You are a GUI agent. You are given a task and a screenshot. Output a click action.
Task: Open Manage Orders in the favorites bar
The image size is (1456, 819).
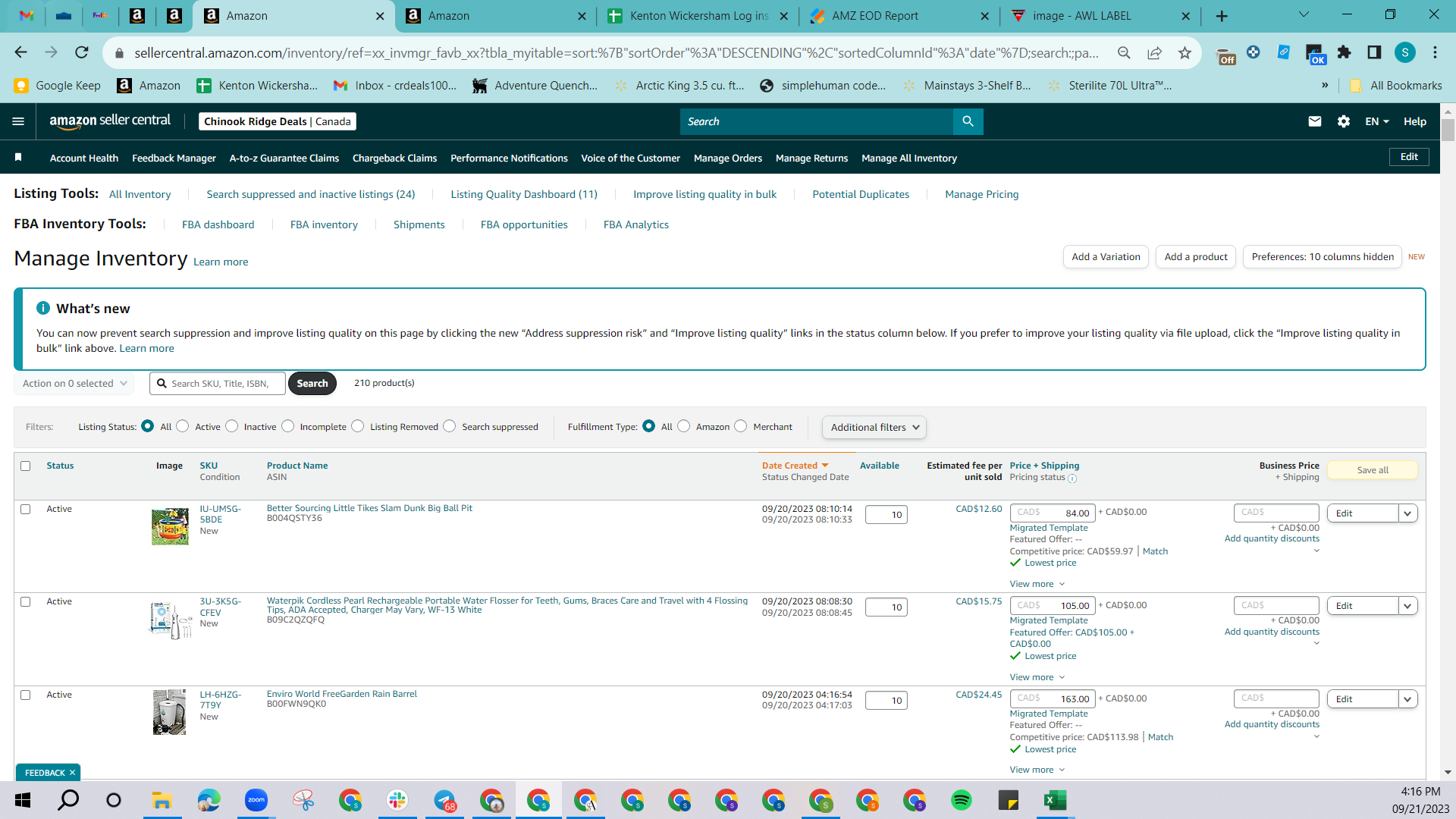point(728,158)
